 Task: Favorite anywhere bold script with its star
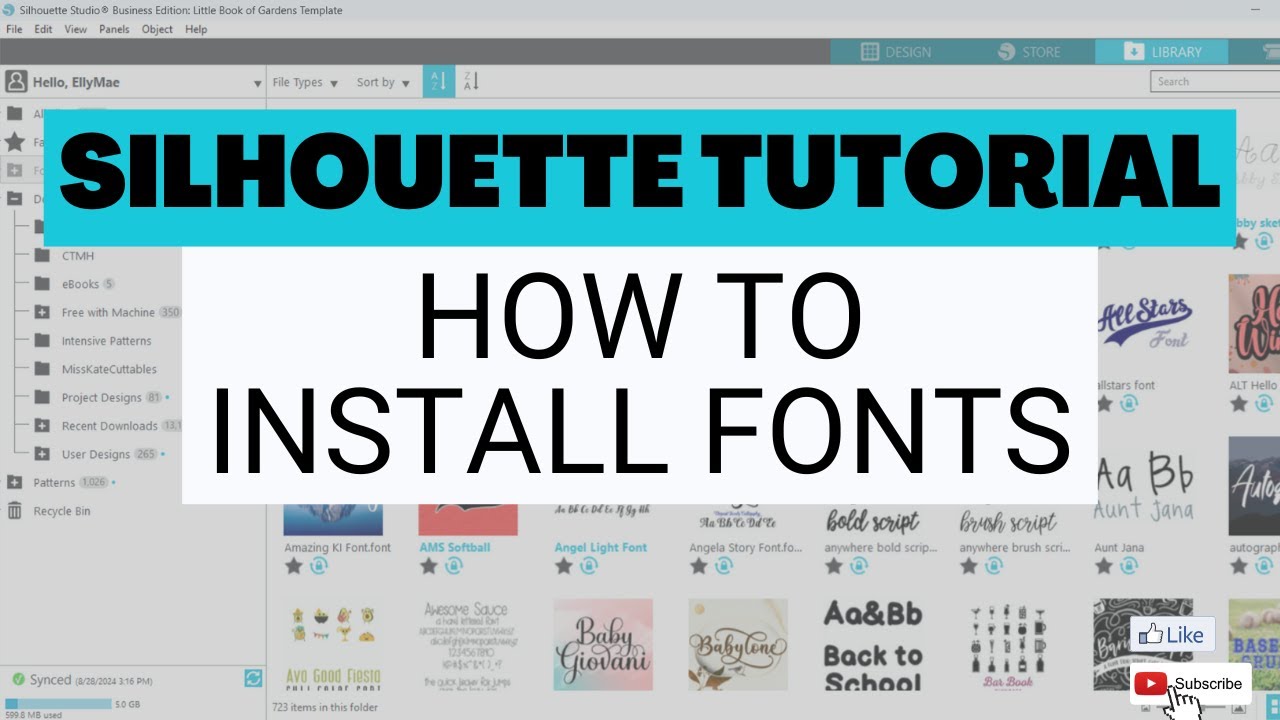pos(833,566)
